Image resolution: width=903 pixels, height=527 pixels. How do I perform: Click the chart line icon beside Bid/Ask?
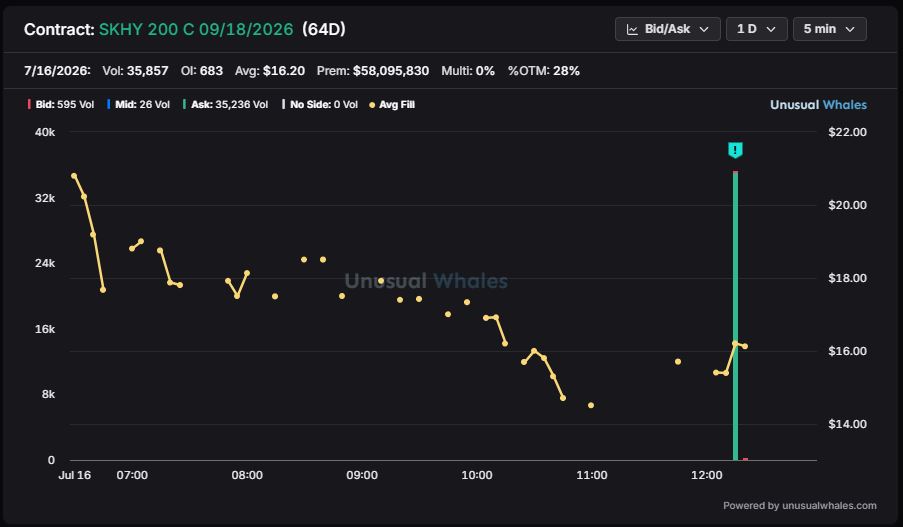(x=632, y=29)
